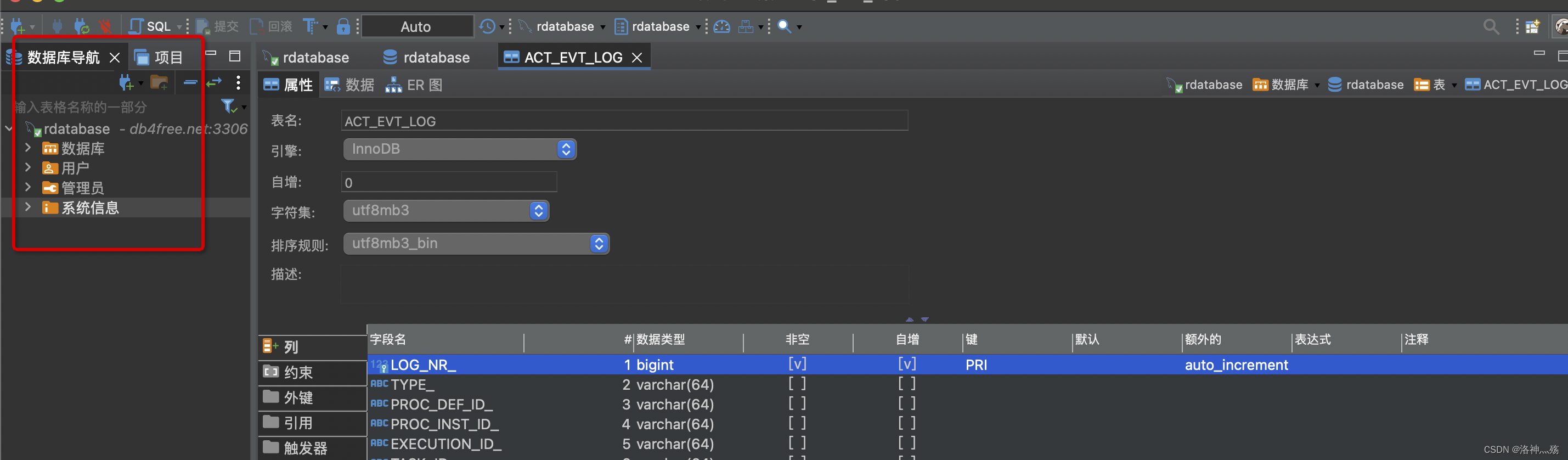Collapse the rdatabase connection tree node

pyautogui.click(x=9, y=128)
